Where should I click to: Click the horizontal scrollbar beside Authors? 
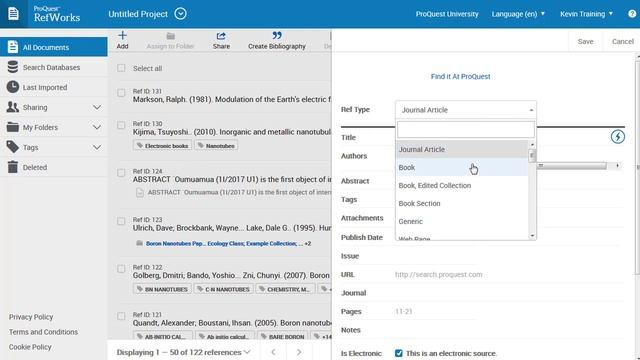(x=571, y=165)
